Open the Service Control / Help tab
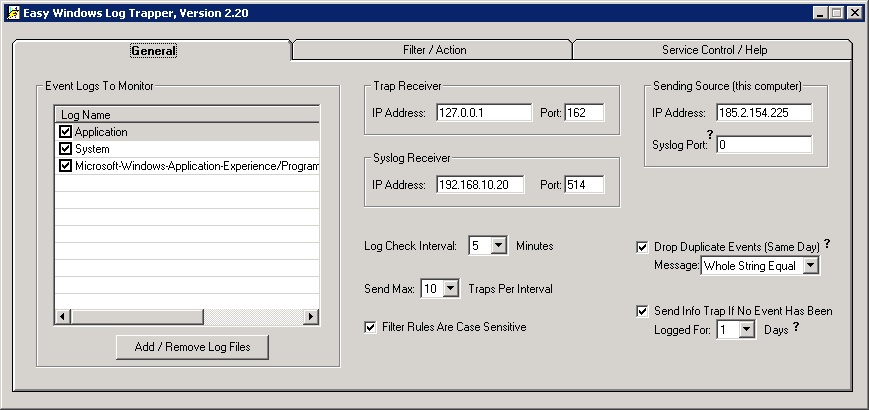869x410 pixels. click(x=714, y=50)
